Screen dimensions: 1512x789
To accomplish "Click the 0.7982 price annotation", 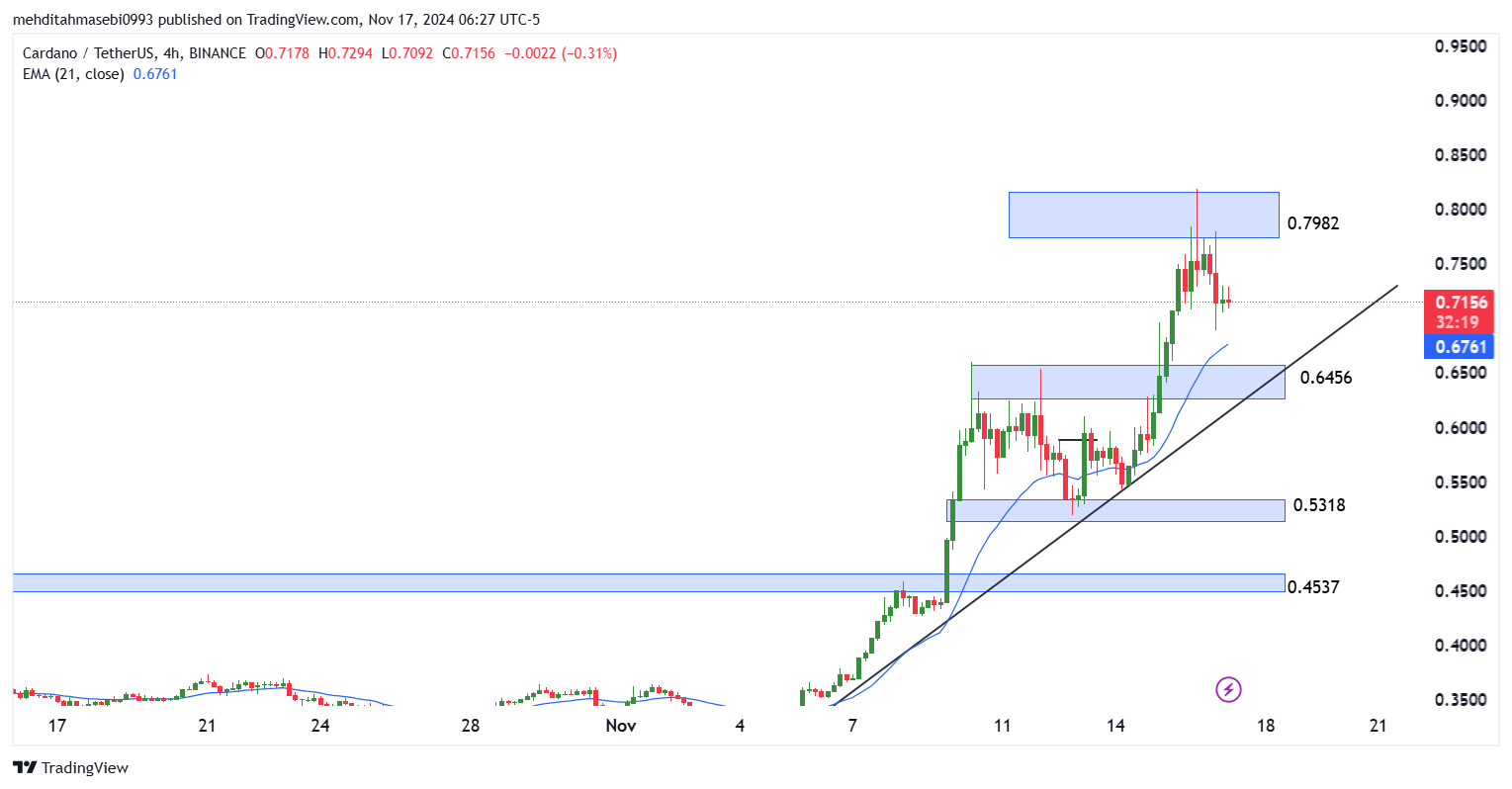I will pyautogui.click(x=1313, y=223).
